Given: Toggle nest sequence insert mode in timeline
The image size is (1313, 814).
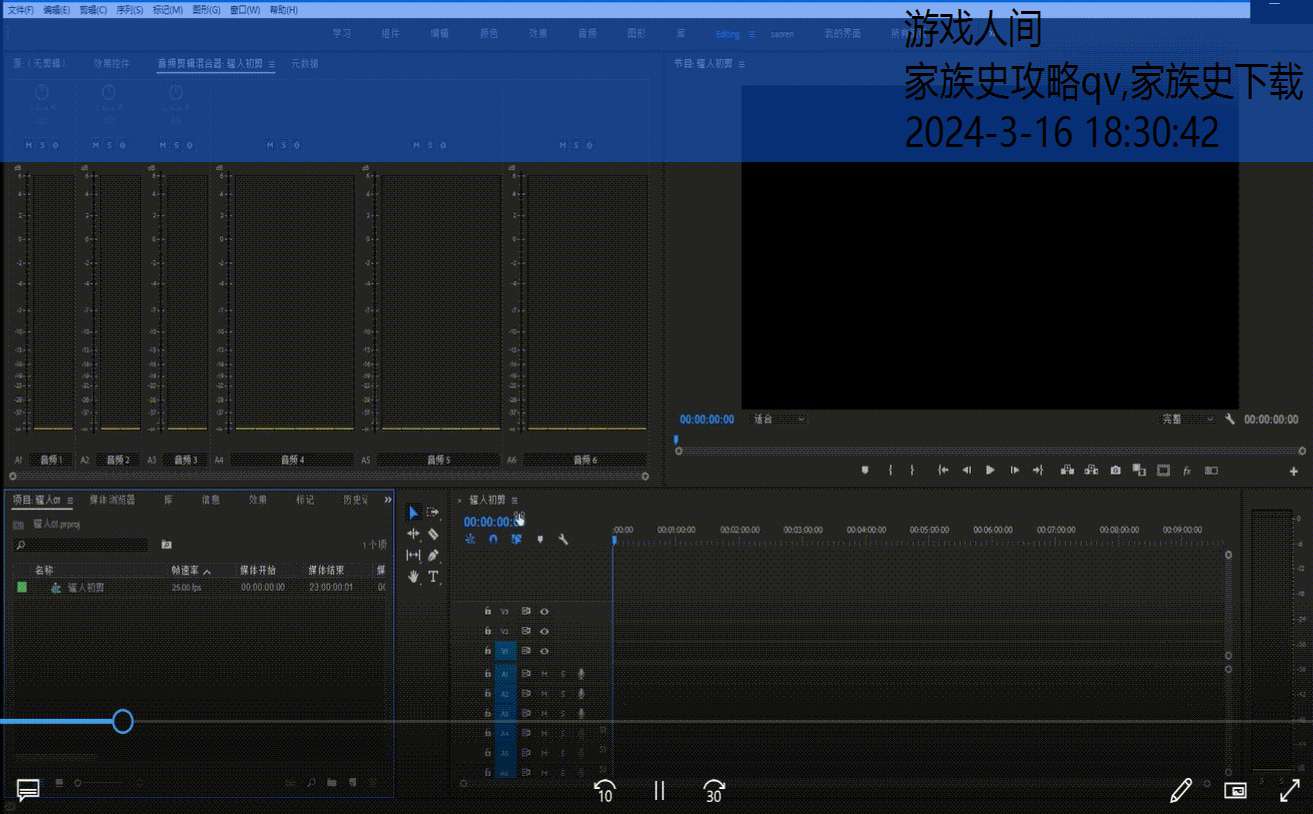Looking at the screenshot, I should [x=470, y=539].
